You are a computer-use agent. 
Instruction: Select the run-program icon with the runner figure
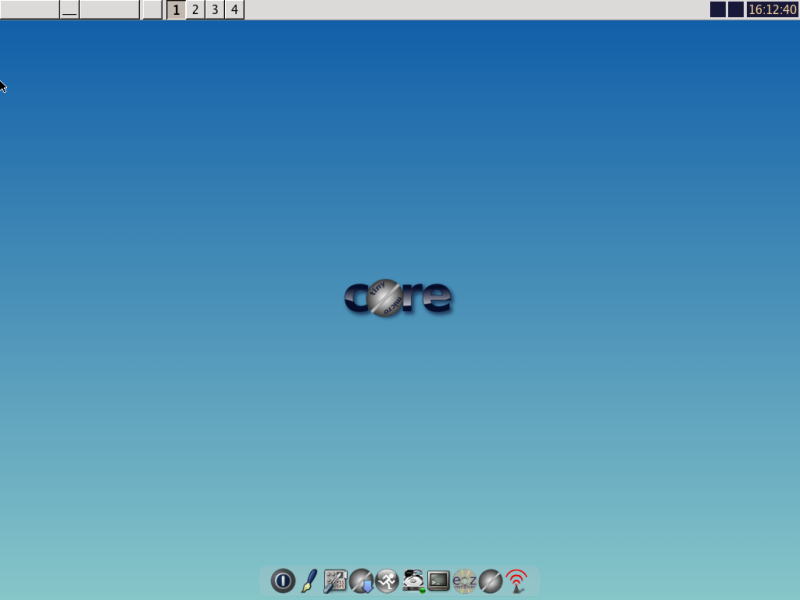point(388,580)
